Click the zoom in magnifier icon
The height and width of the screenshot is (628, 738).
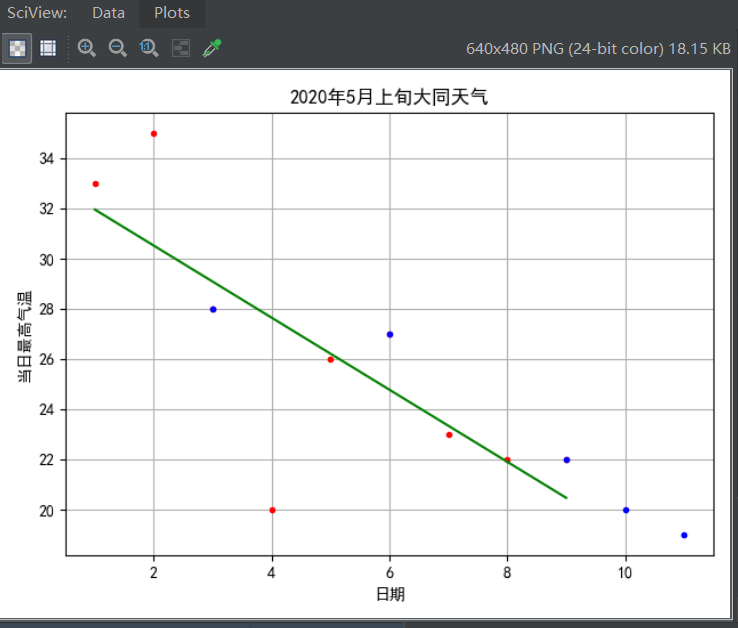tap(87, 48)
